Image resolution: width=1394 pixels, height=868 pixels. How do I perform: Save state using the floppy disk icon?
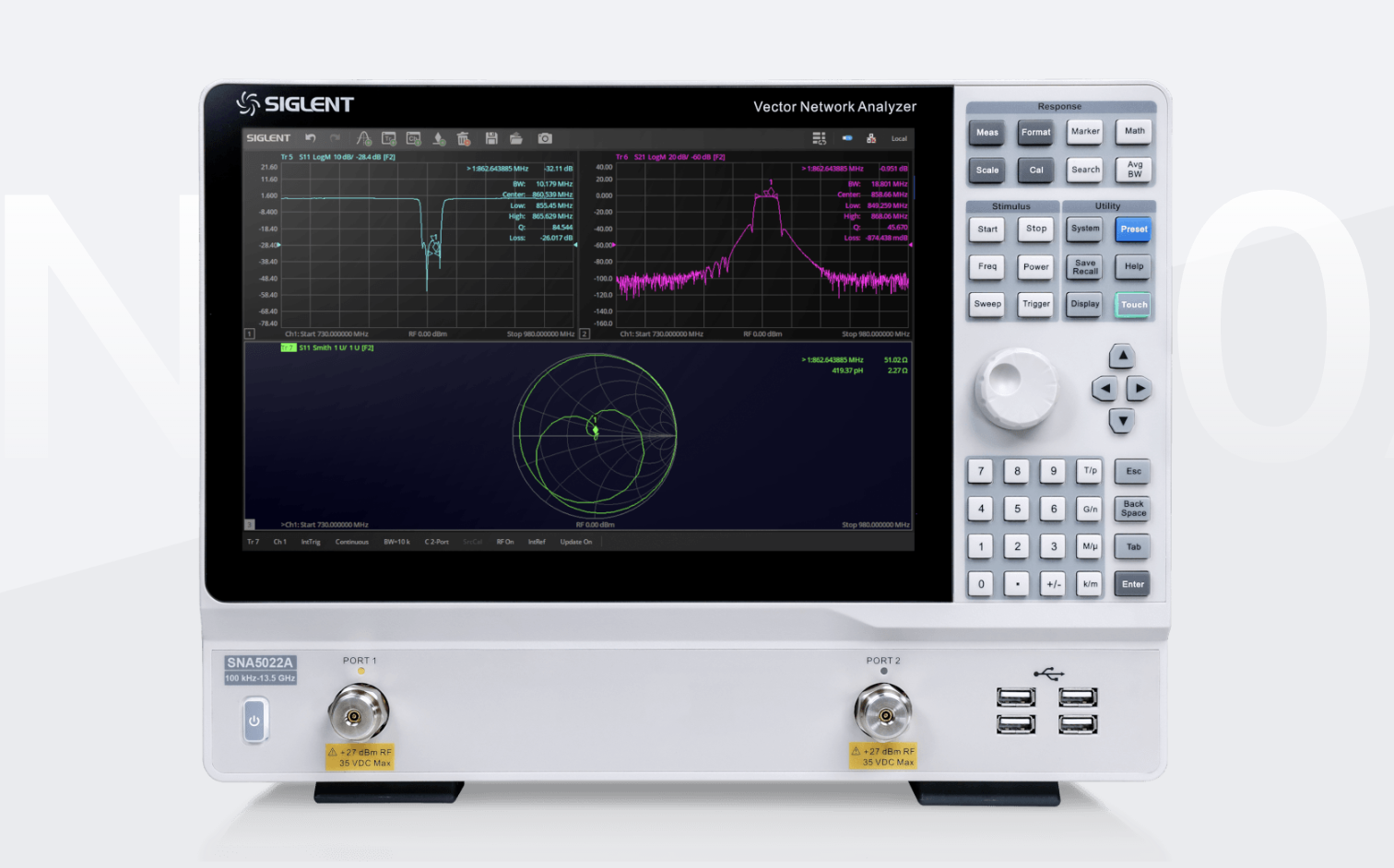coord(491,138)
